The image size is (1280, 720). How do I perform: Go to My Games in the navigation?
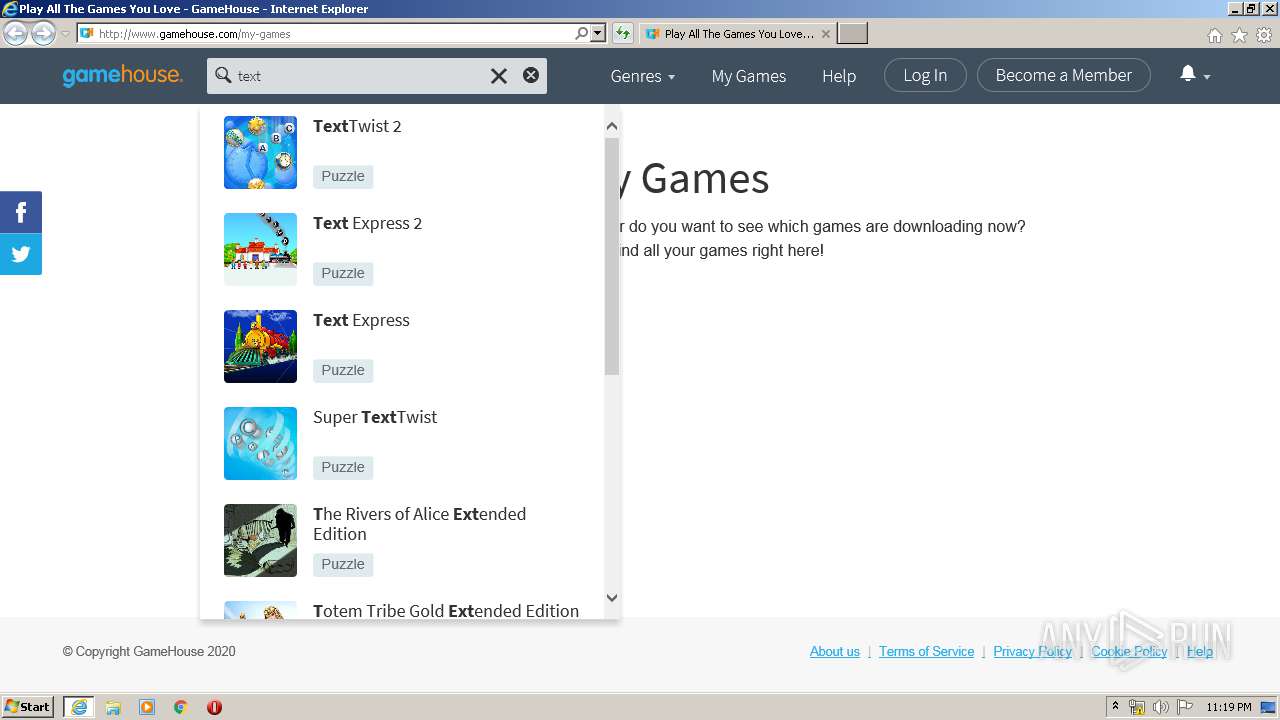748,76
